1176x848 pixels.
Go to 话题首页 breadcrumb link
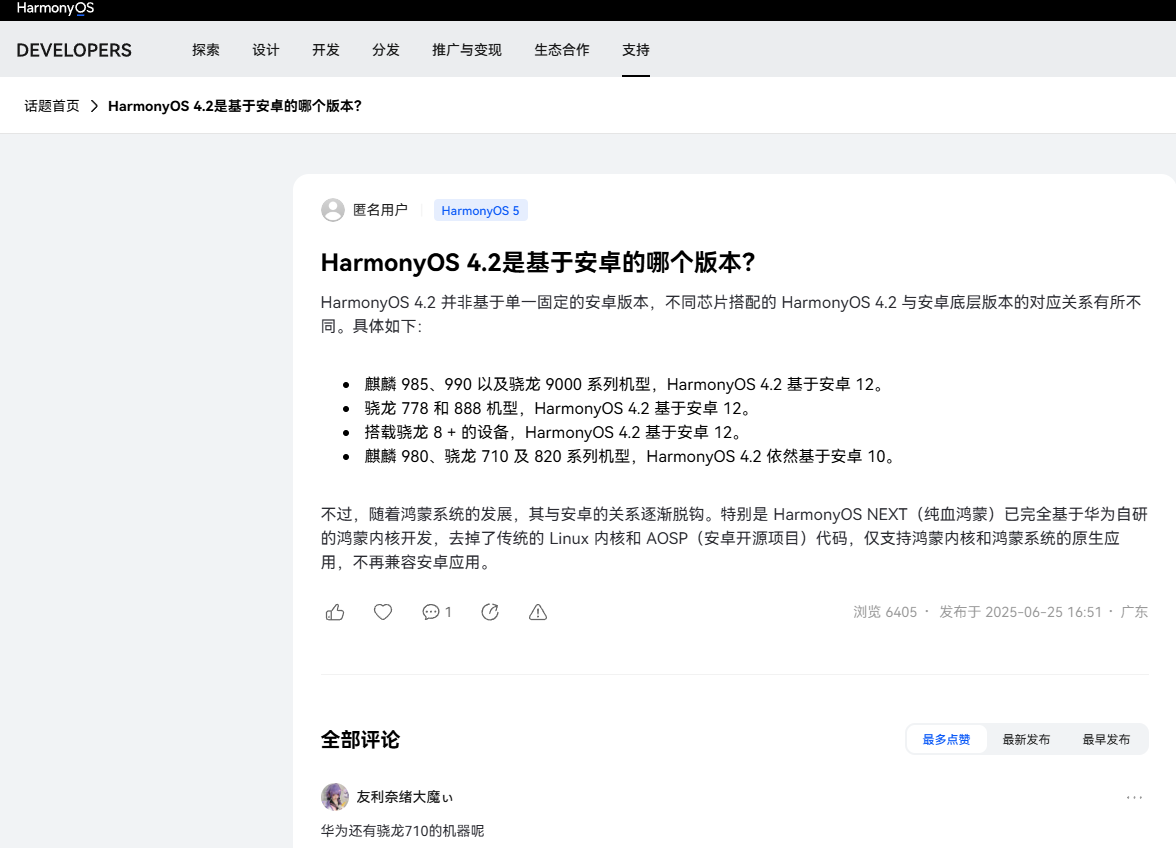[52, 106]
